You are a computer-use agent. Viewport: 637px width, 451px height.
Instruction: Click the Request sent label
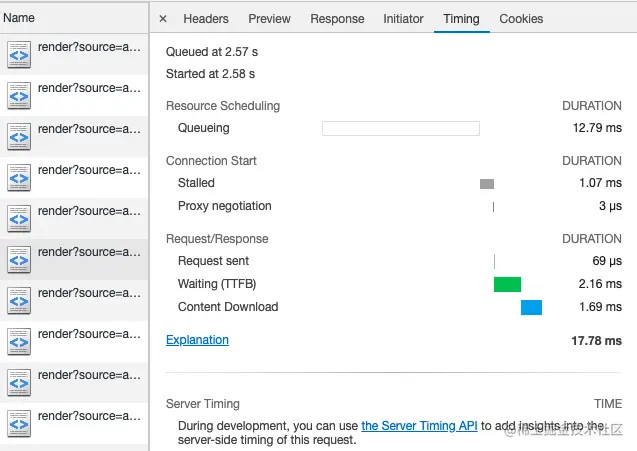coord(213,261)
